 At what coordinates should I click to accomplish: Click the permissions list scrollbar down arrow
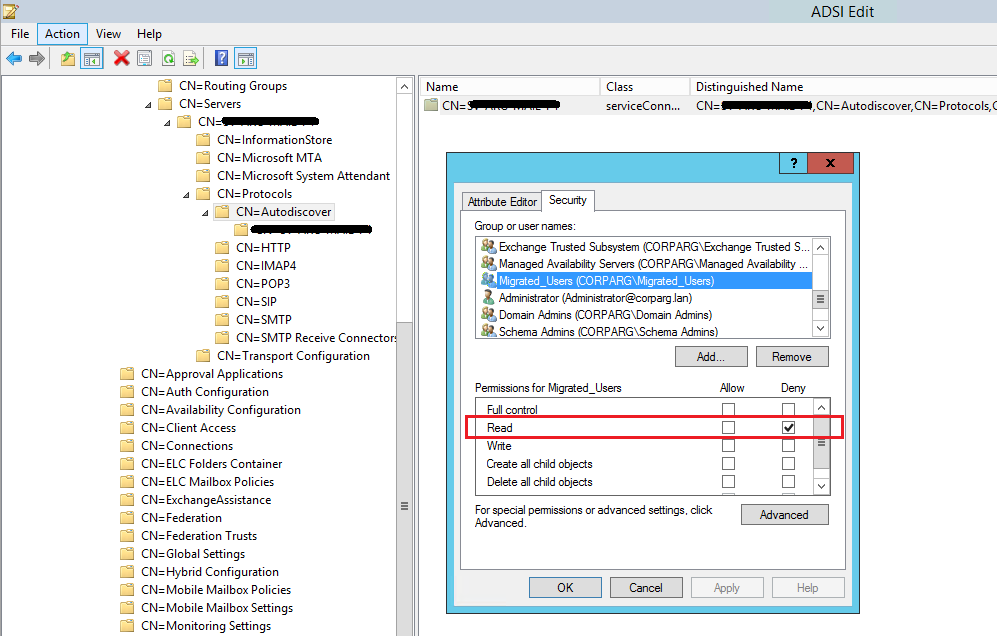821,486
